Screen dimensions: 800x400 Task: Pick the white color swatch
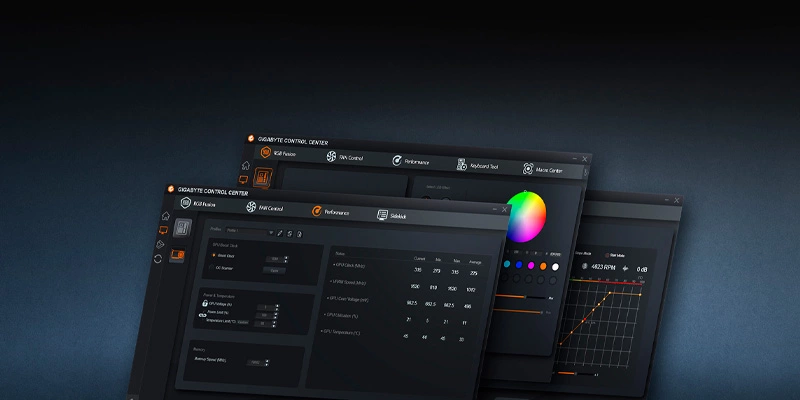click(555, 267)
